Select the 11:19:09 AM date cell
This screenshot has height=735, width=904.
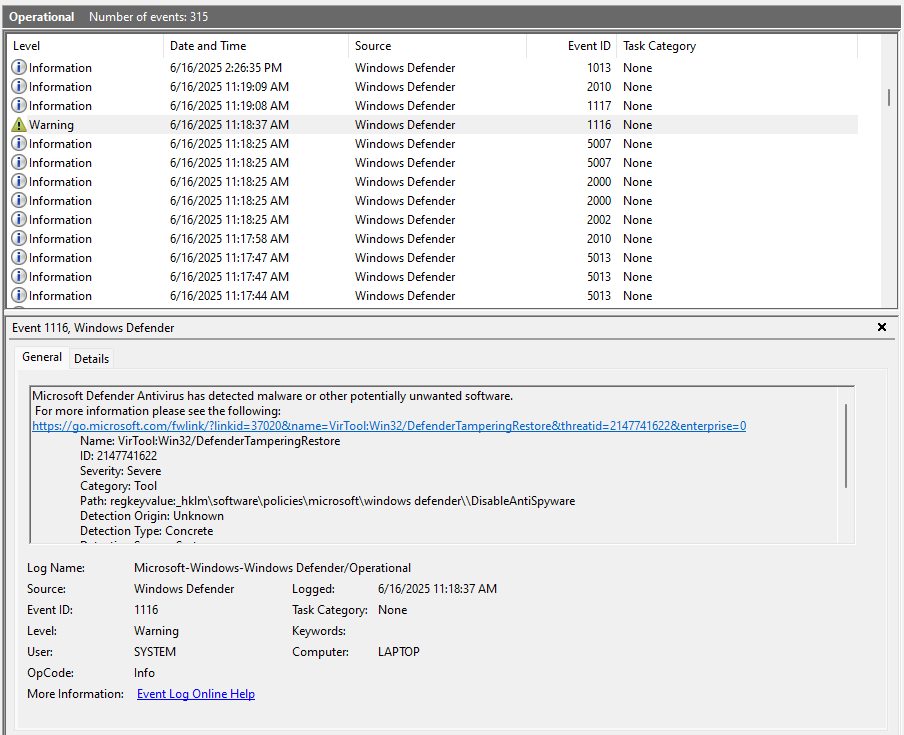(x=229, y=86)
